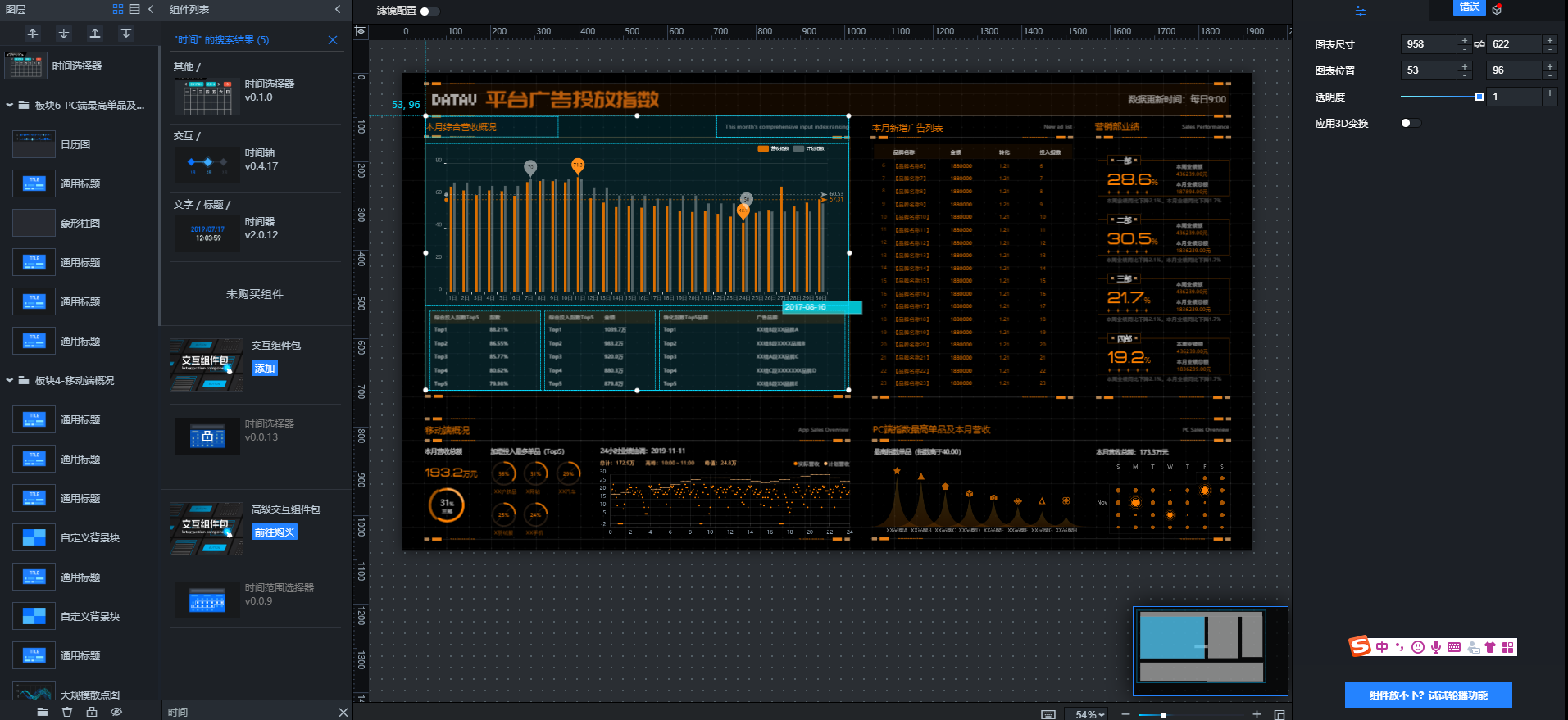Click the bring-to-top layer icon

point(33,34)
